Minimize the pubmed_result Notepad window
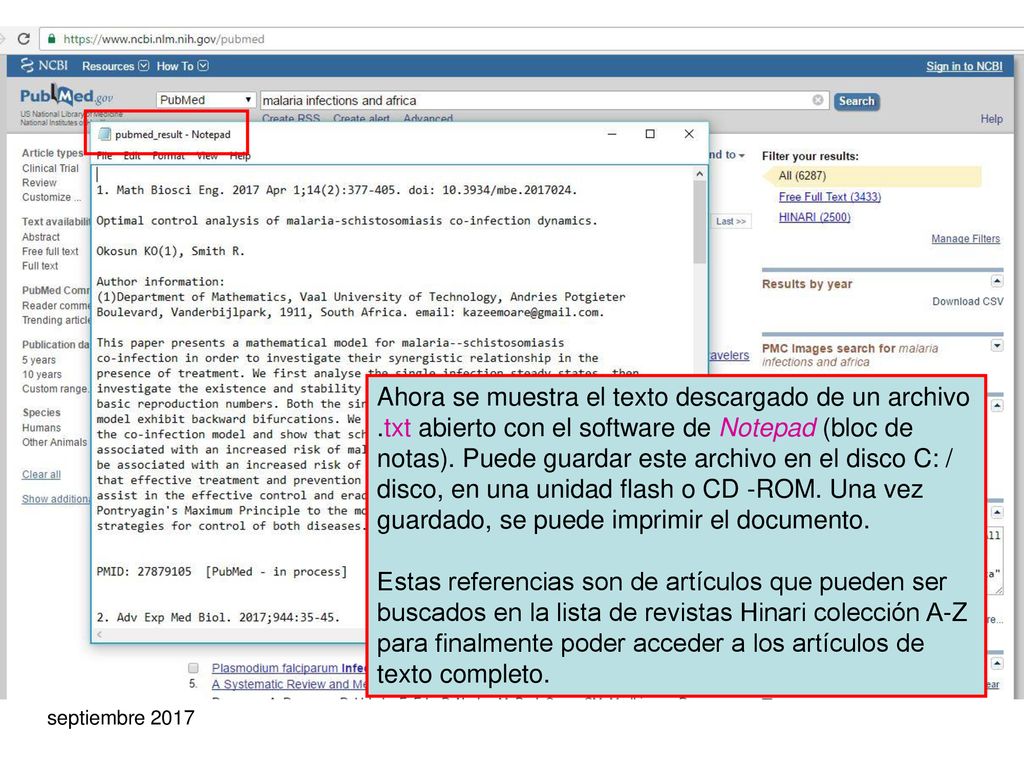This screenshot has height=768, width=1024. pos(612,134)
